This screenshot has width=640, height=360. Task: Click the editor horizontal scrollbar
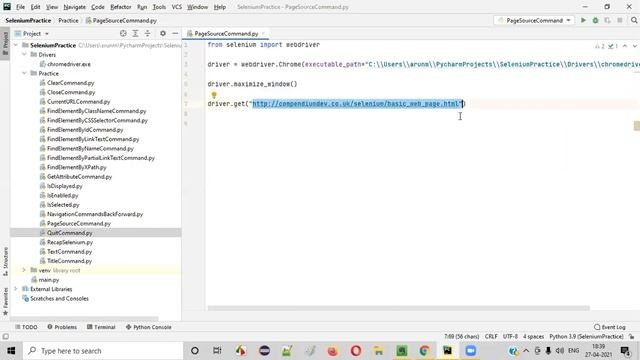pos(398,308)
